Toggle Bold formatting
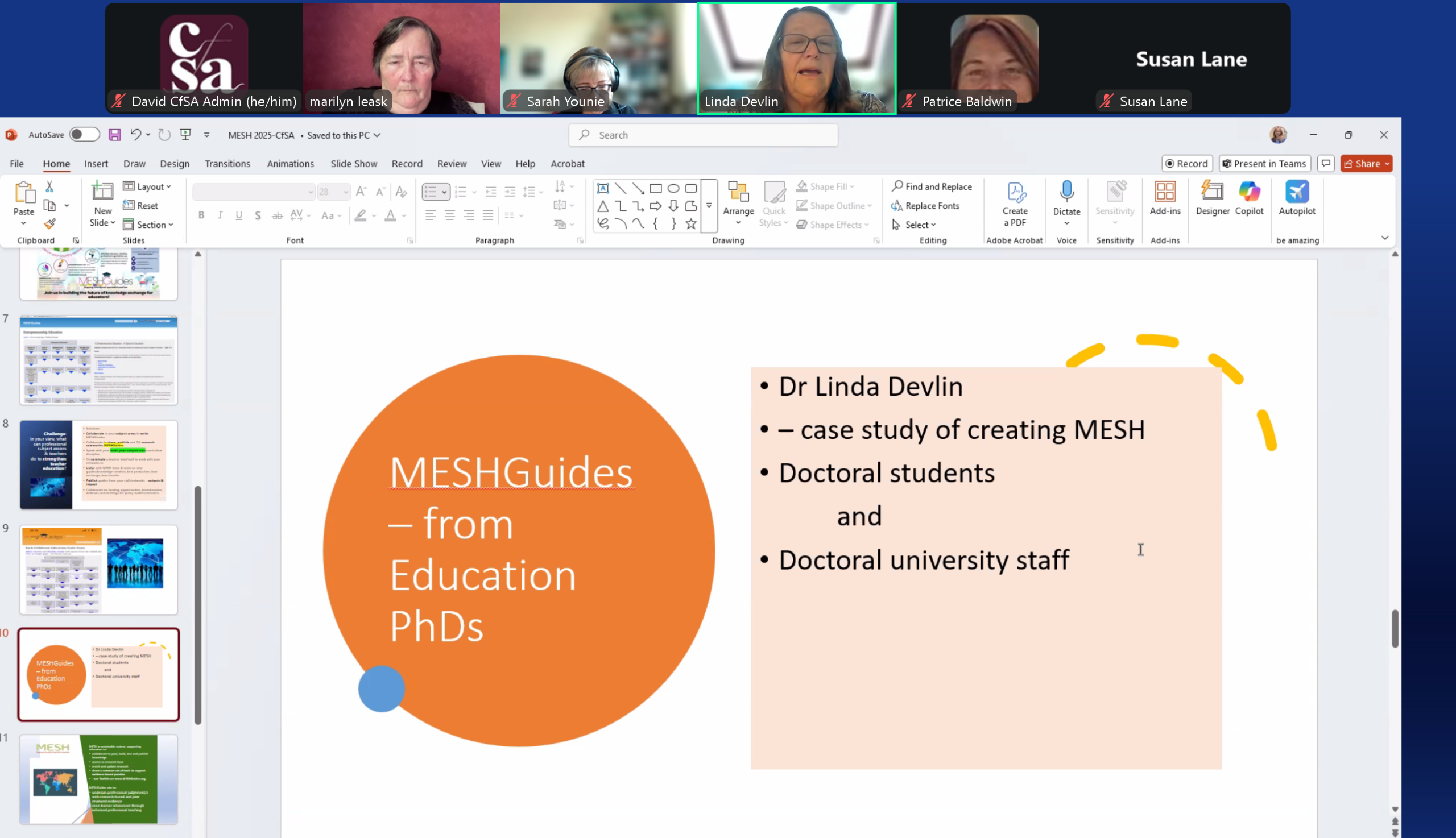 (x=201, y=215)
